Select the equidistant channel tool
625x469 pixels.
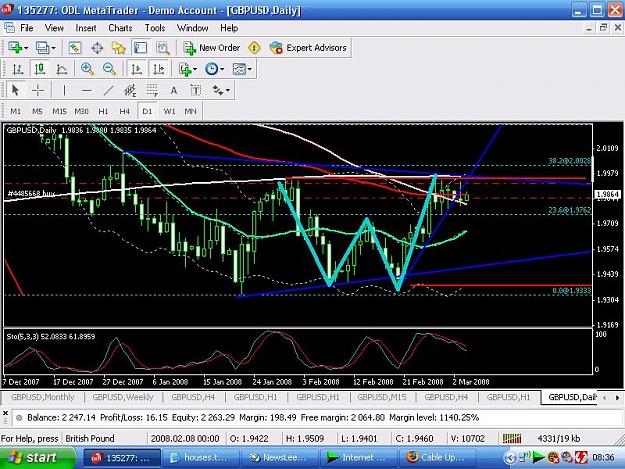130,90
